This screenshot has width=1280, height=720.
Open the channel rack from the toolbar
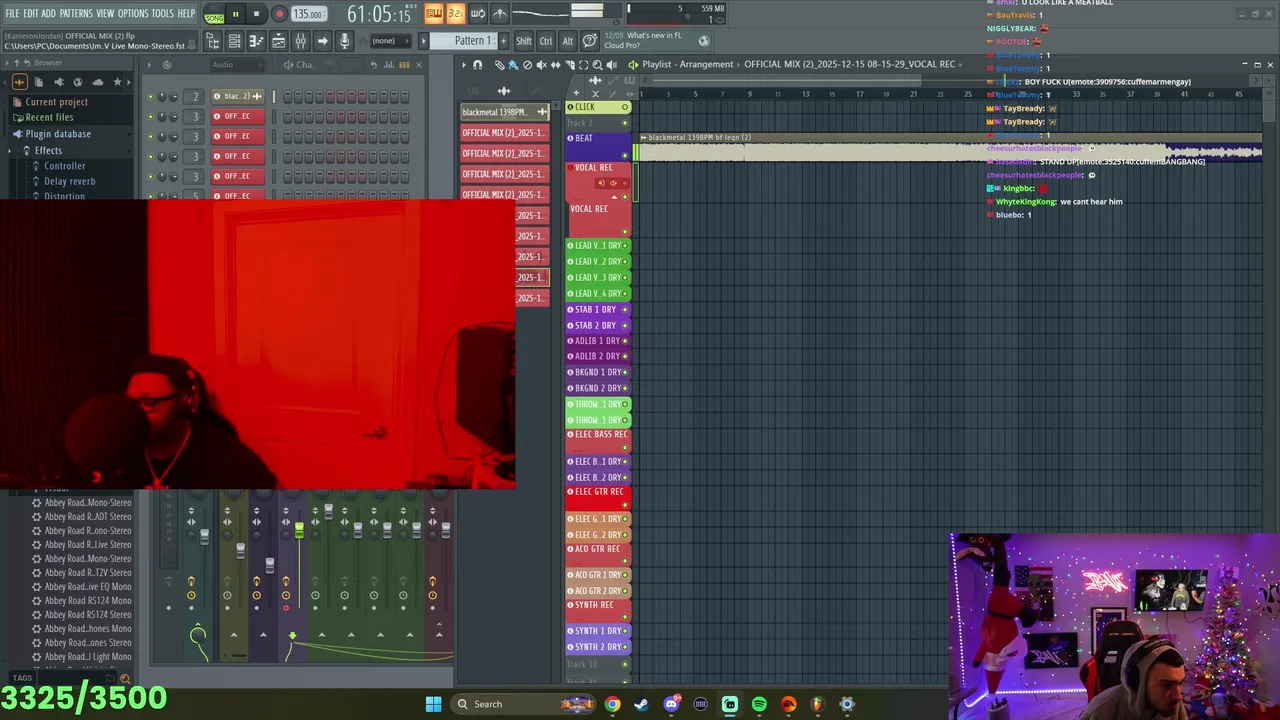coord(235,41)
